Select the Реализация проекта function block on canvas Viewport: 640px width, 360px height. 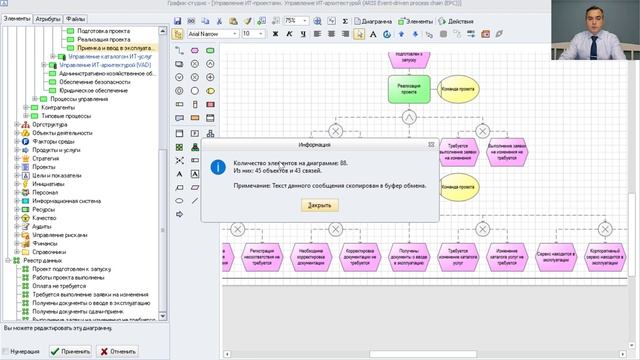pos(409,89)
